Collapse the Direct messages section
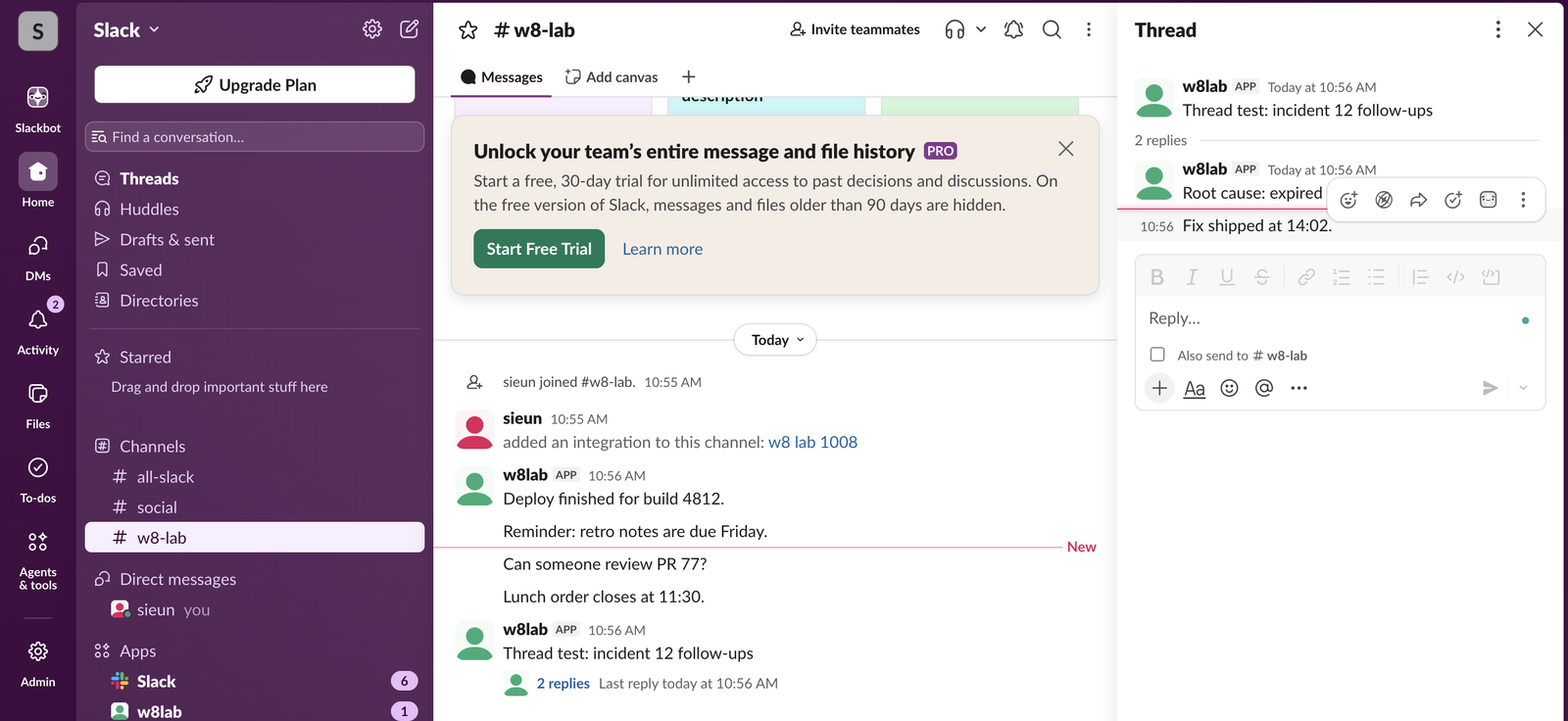Image resolution: width=1568 pixels, height=721 pixels. pos(177,580)
